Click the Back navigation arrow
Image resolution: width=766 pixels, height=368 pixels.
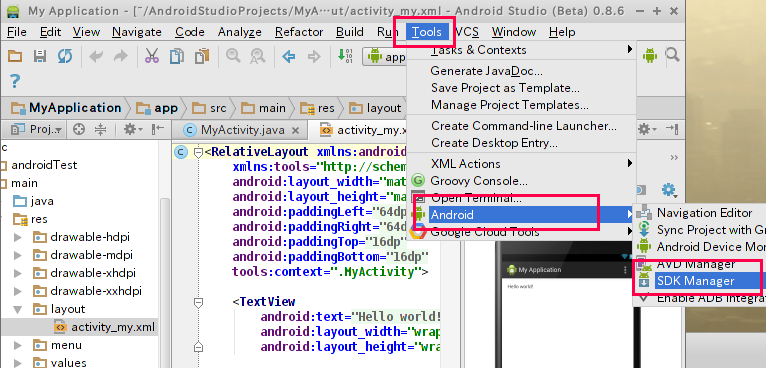pyautogui.click(x=289, y=57)
